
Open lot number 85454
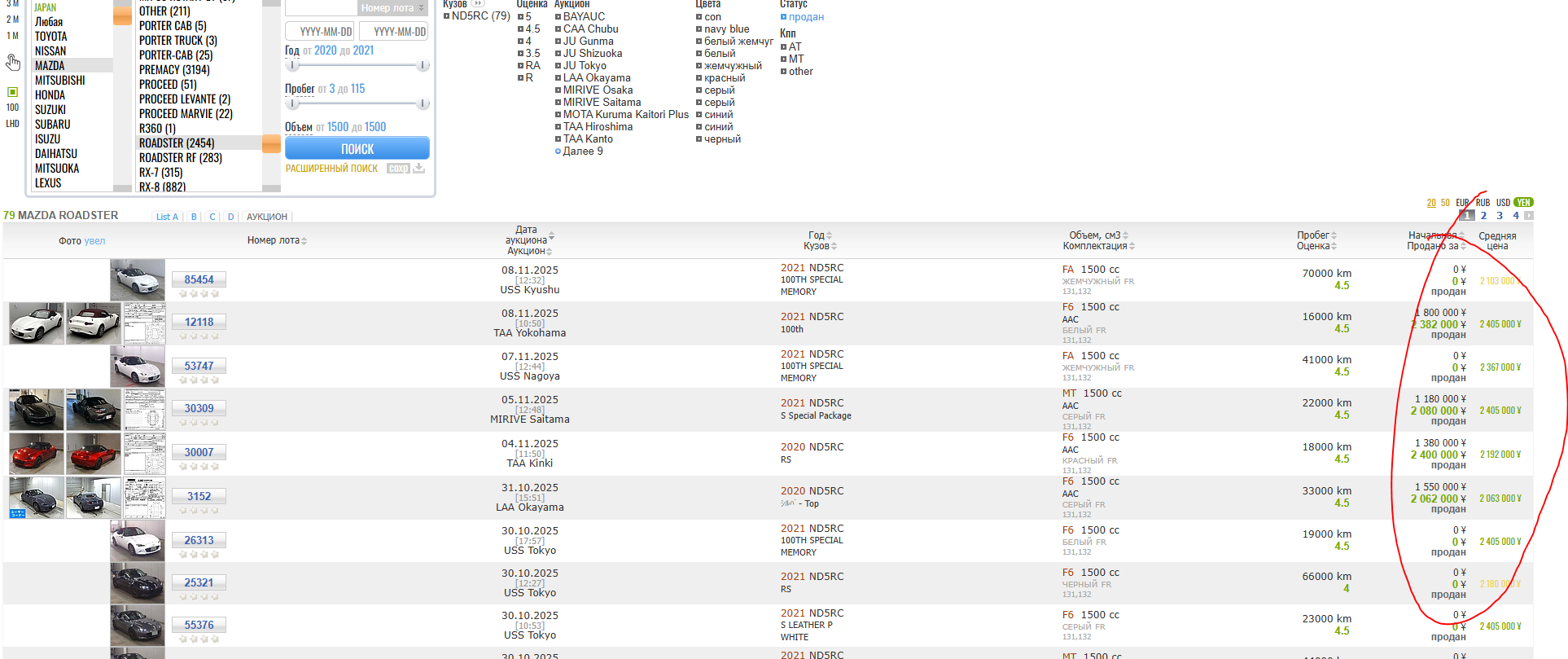pyautogui.click(x=199, y=279)
